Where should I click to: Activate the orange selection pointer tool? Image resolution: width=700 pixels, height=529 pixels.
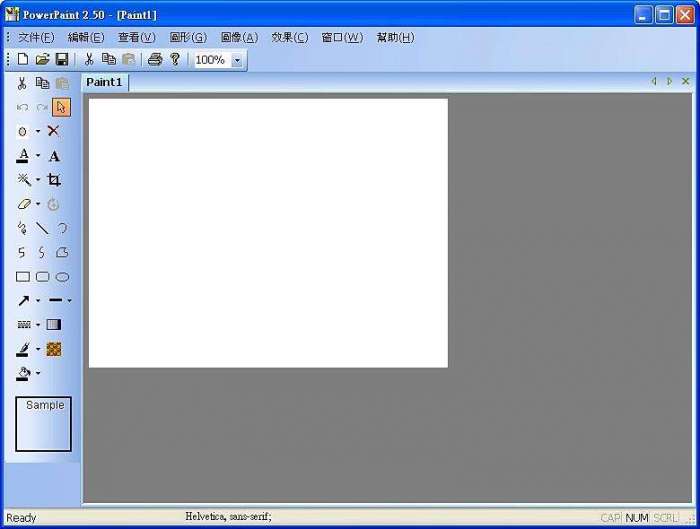(61, 108)
